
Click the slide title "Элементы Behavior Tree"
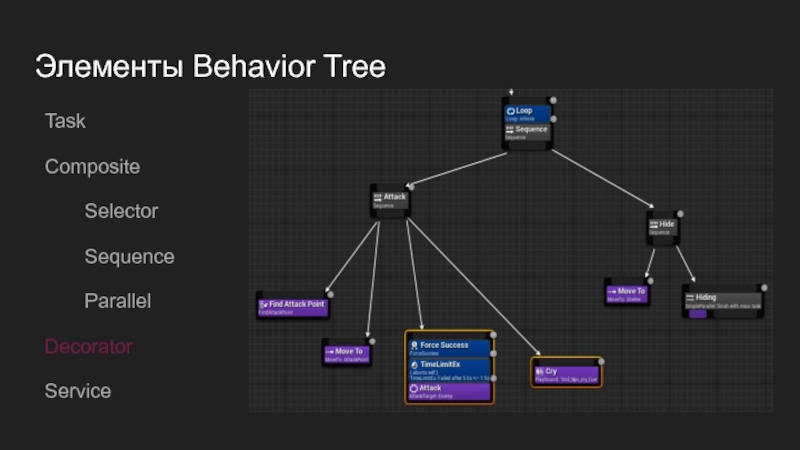pyautogui.click(x=210, y=67)
